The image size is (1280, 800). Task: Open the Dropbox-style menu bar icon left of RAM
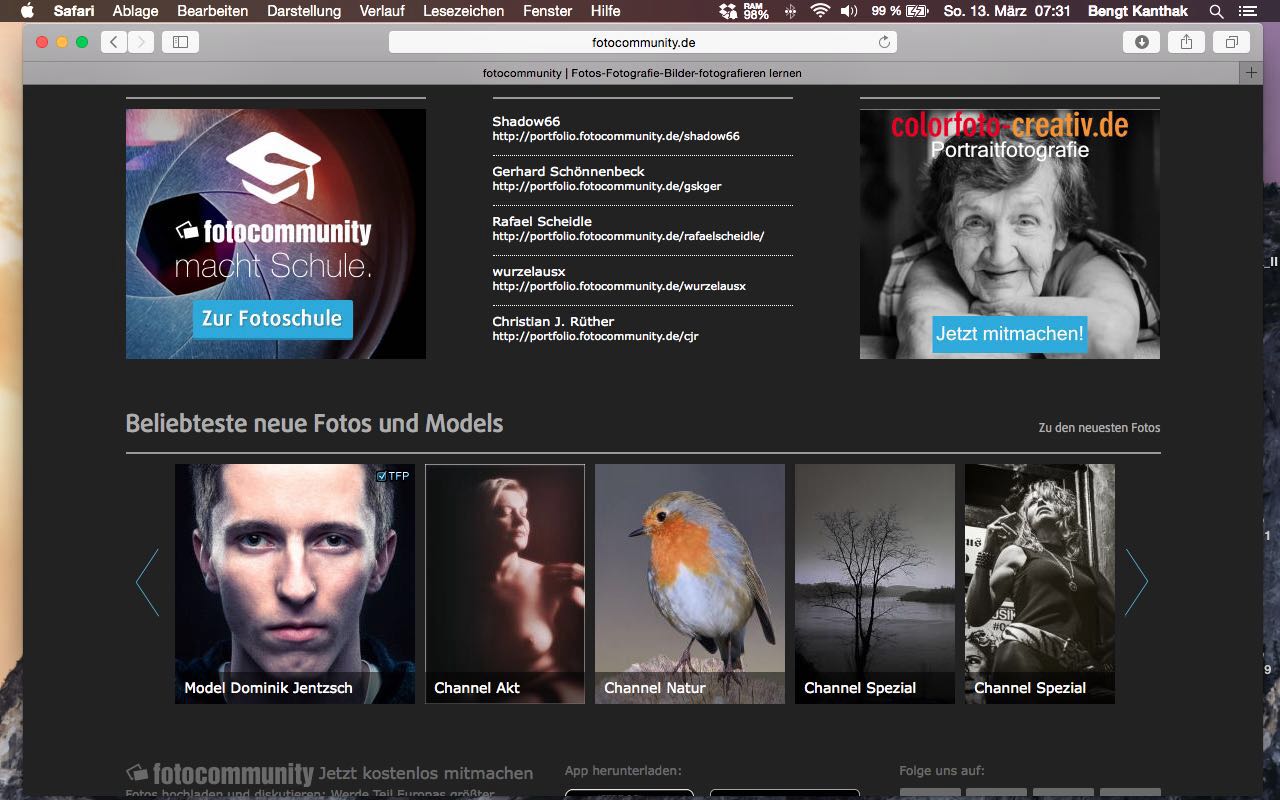click(728, 11)
